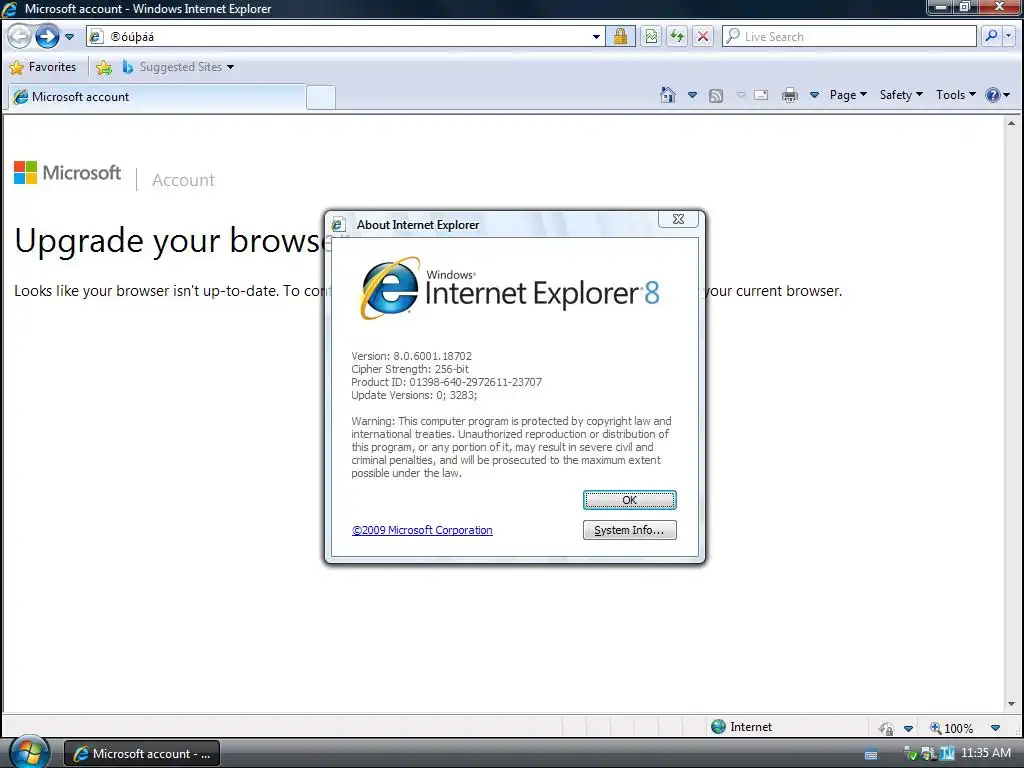Toggle the Compatibility View icon
This screenshot has width=1024, height=768.
(651, 37)
